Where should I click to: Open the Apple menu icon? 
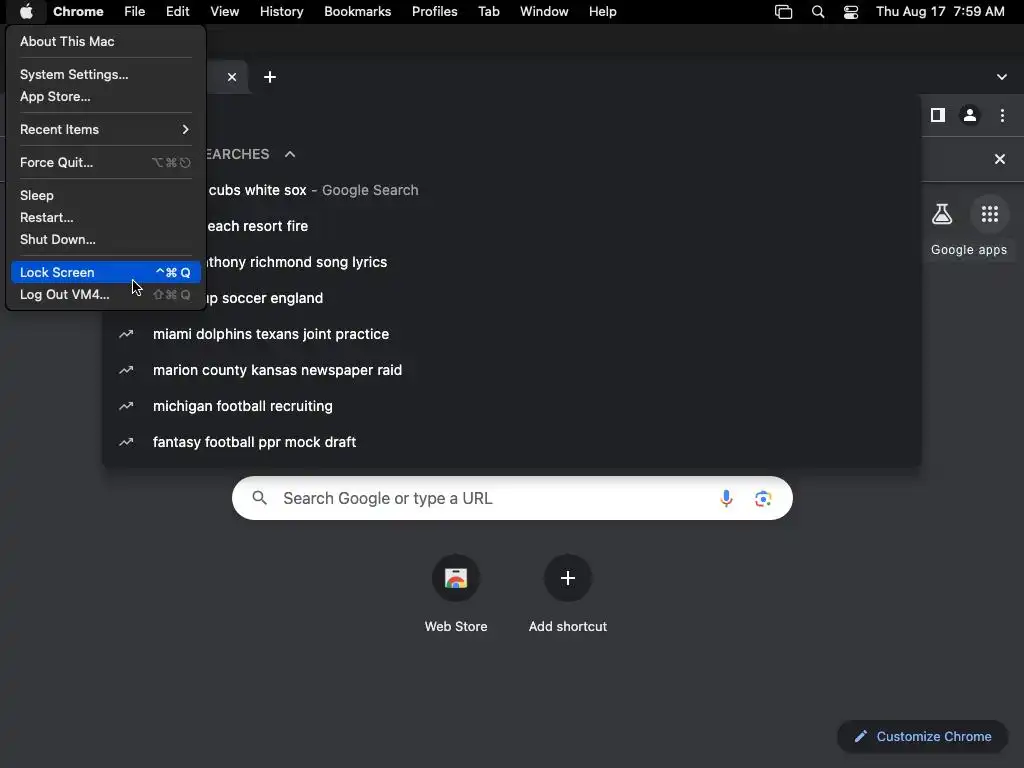[26, 11]
